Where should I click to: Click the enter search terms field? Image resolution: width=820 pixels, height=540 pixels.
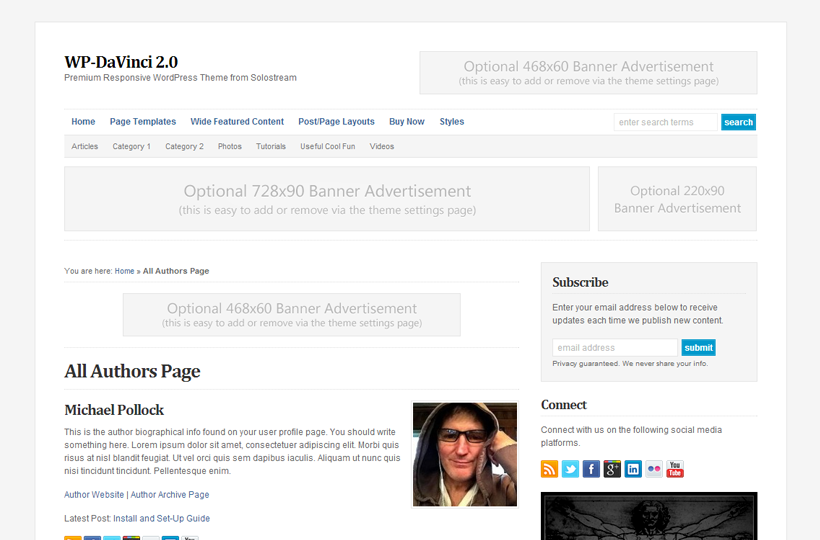click(x=666, y=122)
